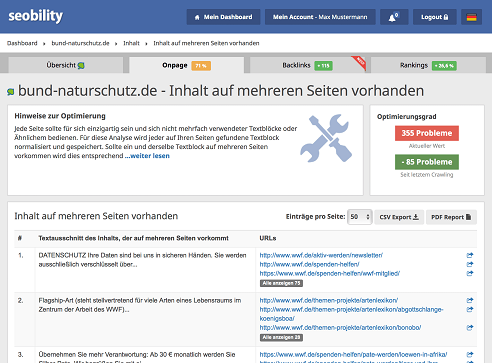Open the wwf.de spenden-helfen/wwf-mitglied URL
This screenshot has height=363, width=492.
(x=330, y=273)
